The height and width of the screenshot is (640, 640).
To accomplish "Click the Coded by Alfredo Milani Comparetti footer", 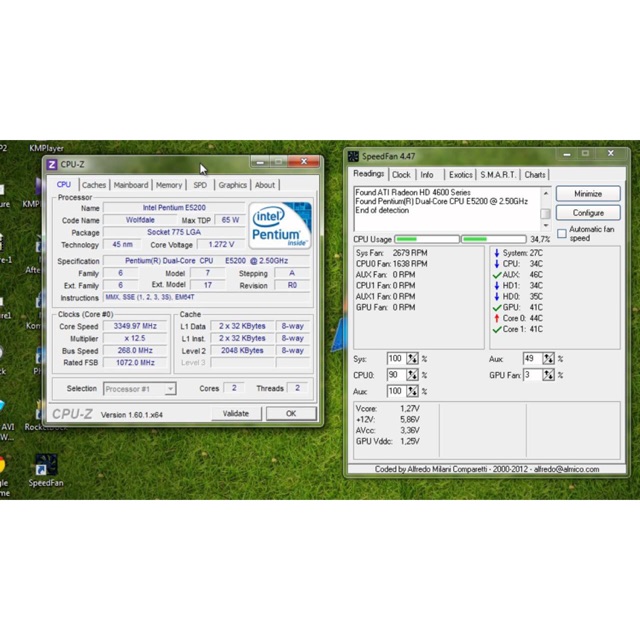I will tap(487, 469).
